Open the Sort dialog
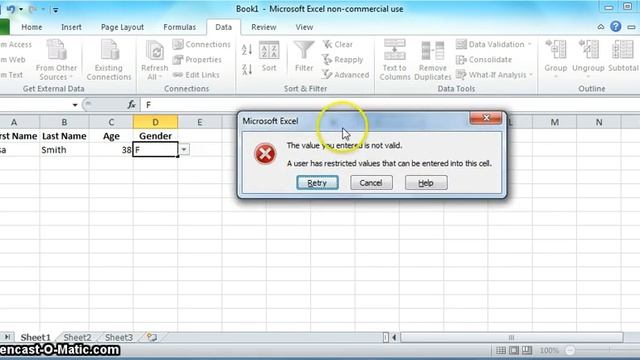Screen dimensions: 640x360 click(269, 56)
